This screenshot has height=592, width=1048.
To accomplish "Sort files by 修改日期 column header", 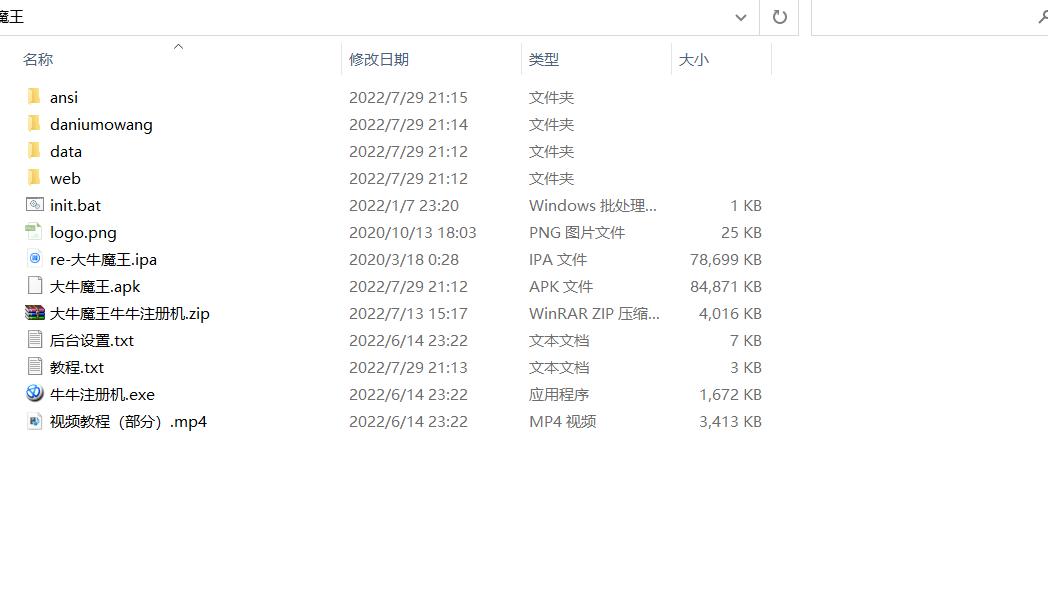I will (x=378, y=60).
